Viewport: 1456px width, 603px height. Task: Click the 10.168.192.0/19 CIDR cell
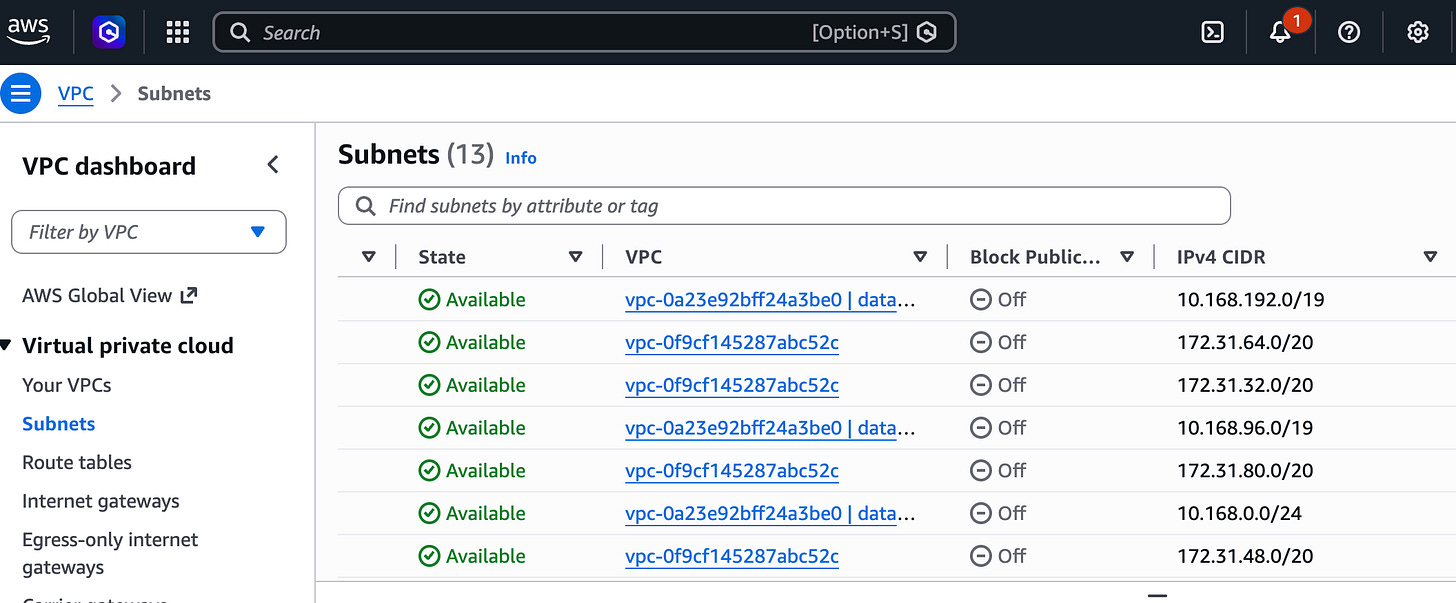[x=1251, y=300]
